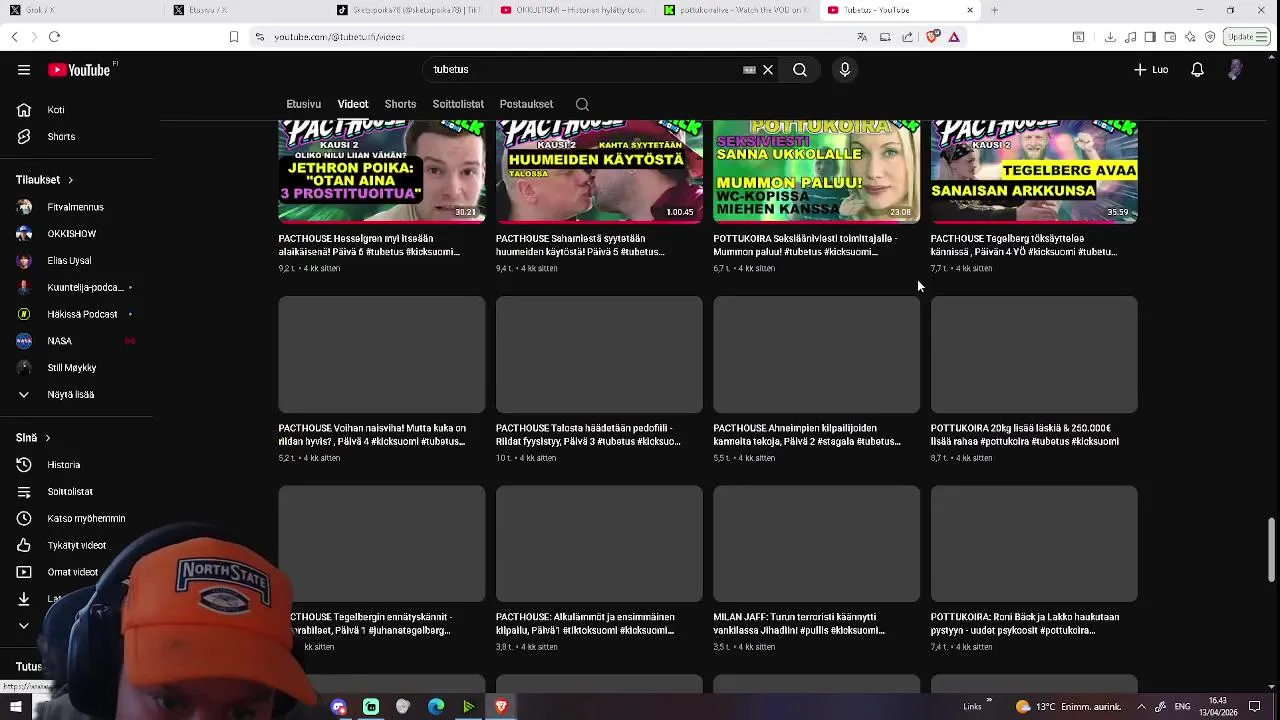Open the on-screen keyboard icon in search box
Screen dimensions: 1280x720
coord(749,70)
